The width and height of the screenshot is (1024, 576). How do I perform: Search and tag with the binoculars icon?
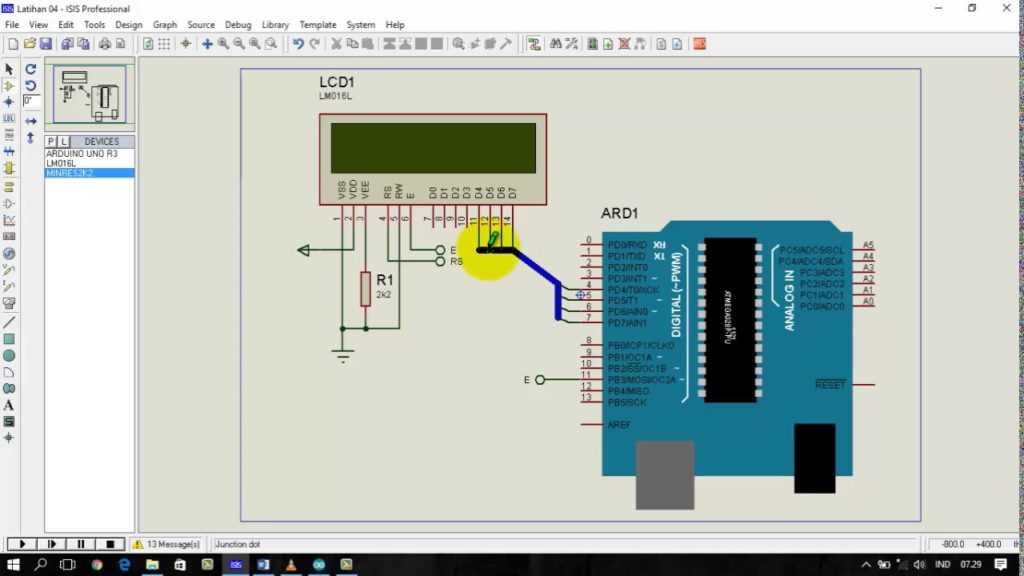click(x=556, y=44)
